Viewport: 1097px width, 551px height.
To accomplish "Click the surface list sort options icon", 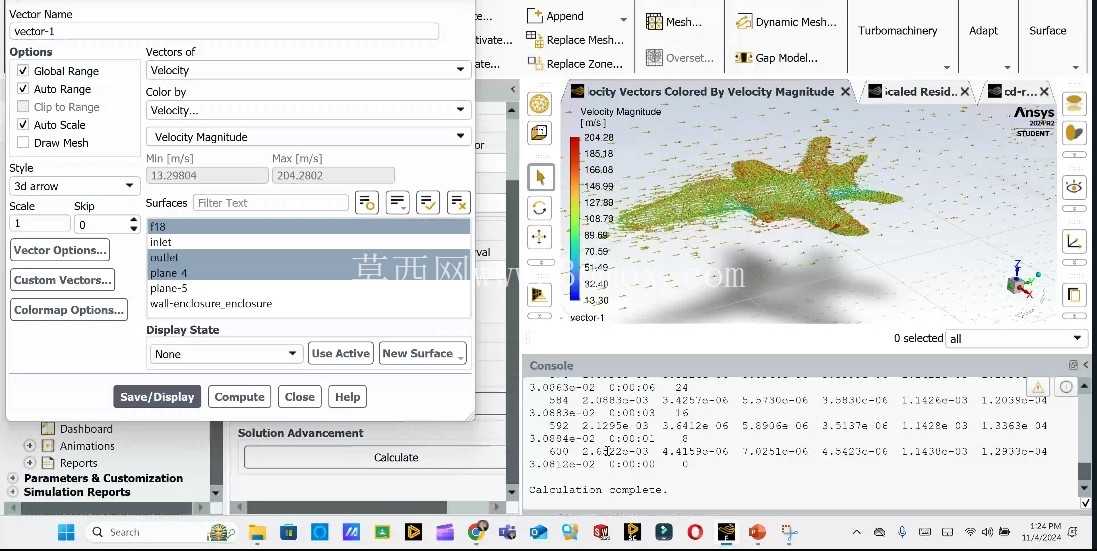I will pyautogui.click(x=397, y=203).
